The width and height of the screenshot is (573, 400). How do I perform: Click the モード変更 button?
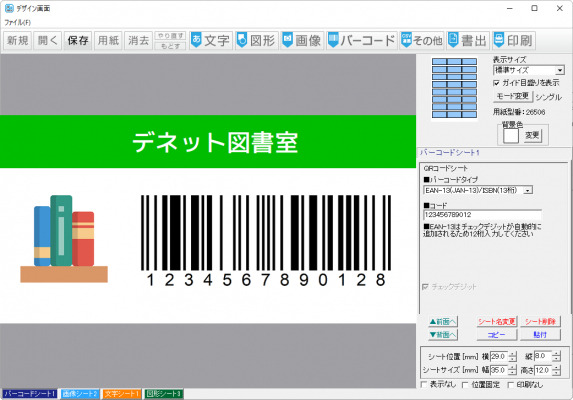click(513, 96)
